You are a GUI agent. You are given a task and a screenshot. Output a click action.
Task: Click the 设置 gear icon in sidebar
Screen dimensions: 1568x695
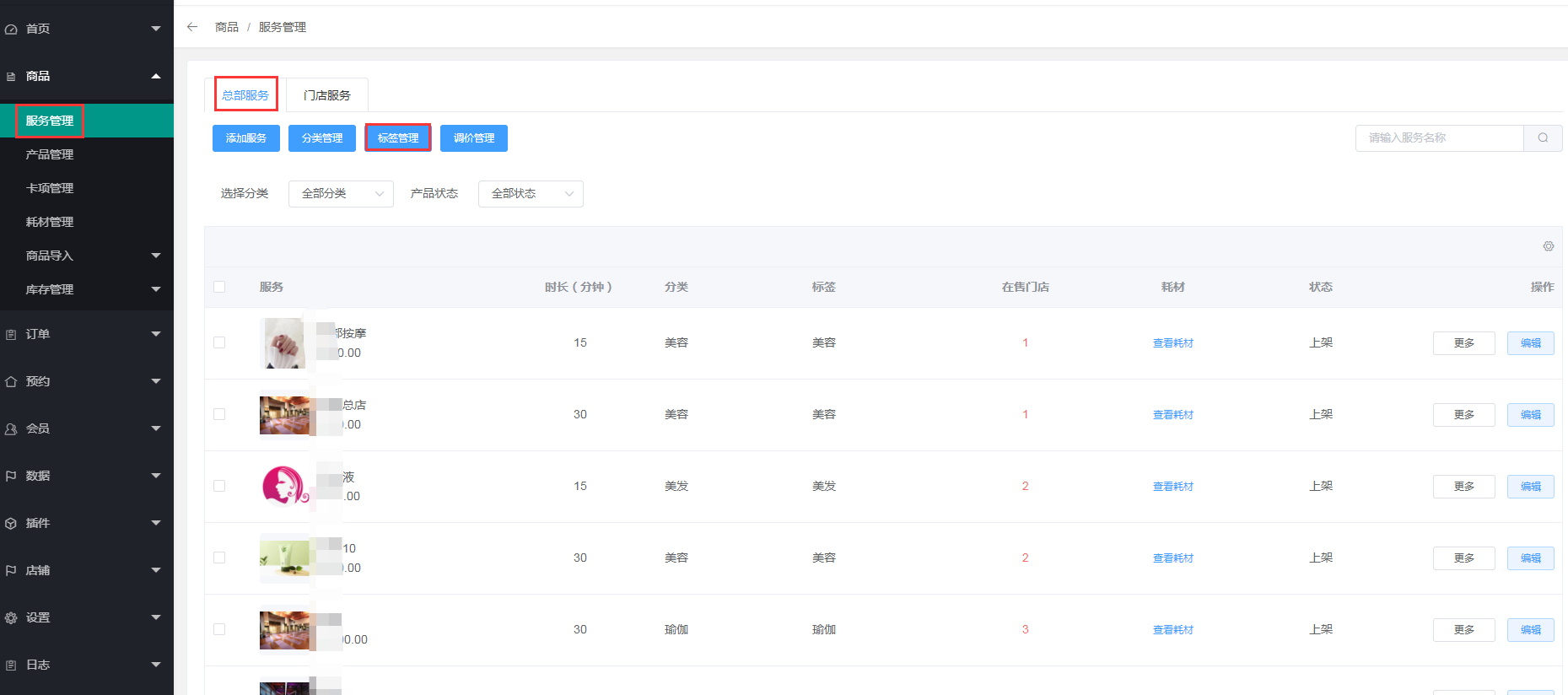point(11,618)
